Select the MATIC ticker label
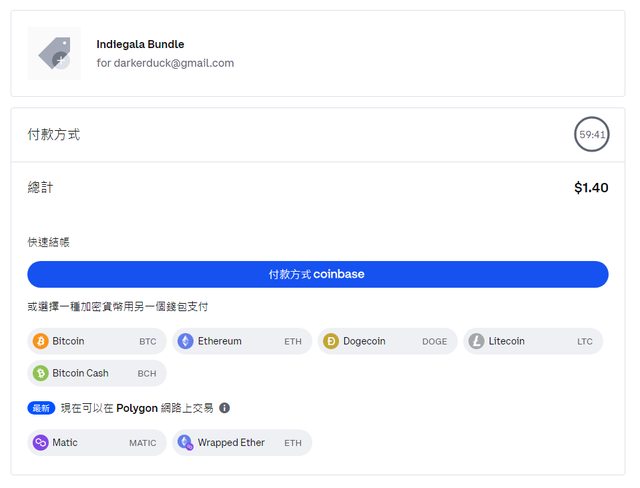The image size is (640, 488). pyautogui.click(x=142, y=443)
